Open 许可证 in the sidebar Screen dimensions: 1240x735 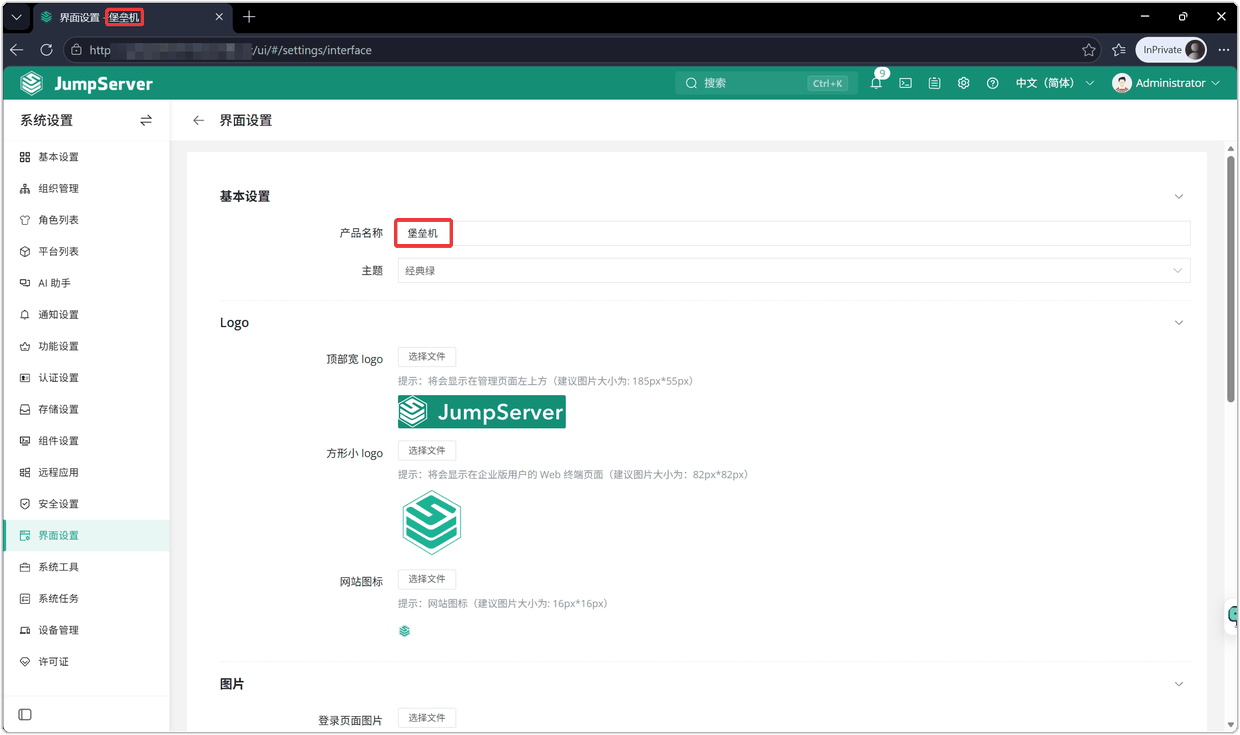[x=86, y=662]
